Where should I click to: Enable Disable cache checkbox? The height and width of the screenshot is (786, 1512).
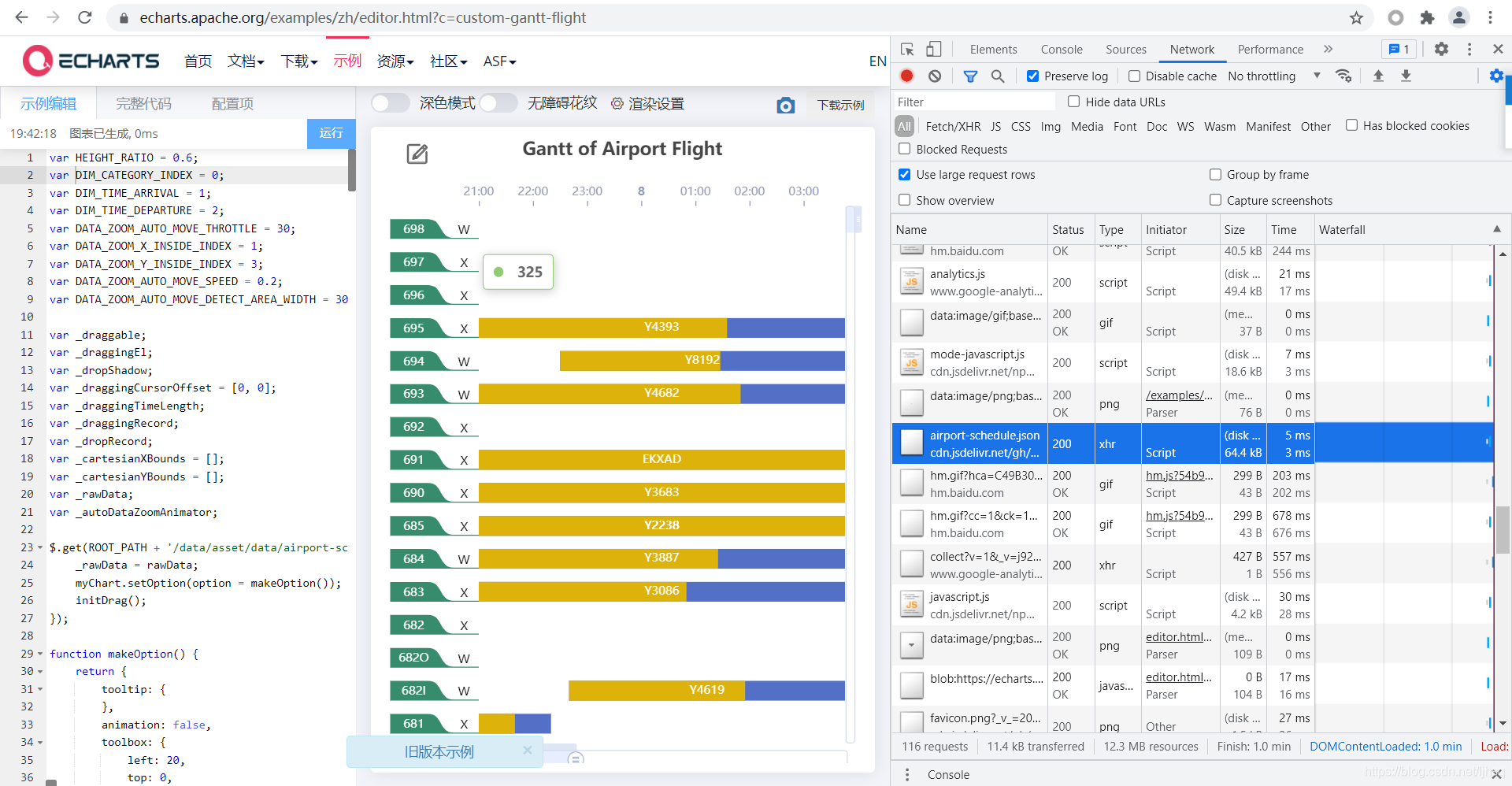1134,76
